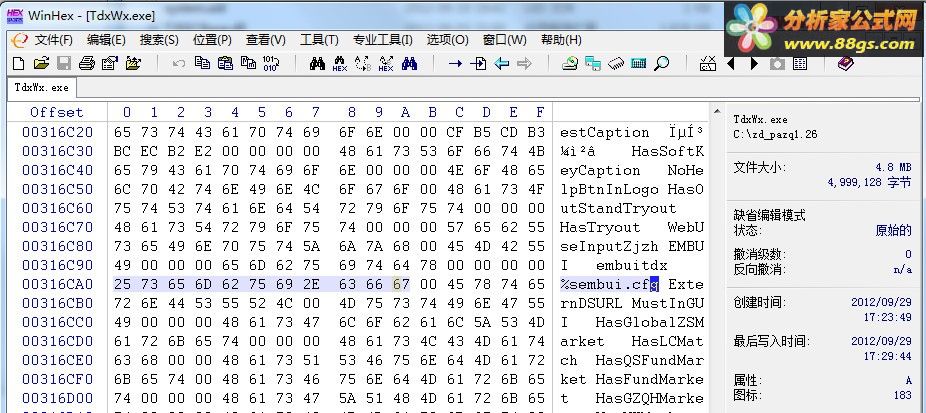This screenshot has width=926, height=413.
Task: Click the hex view scroll-up arrow
Action: 717,112
